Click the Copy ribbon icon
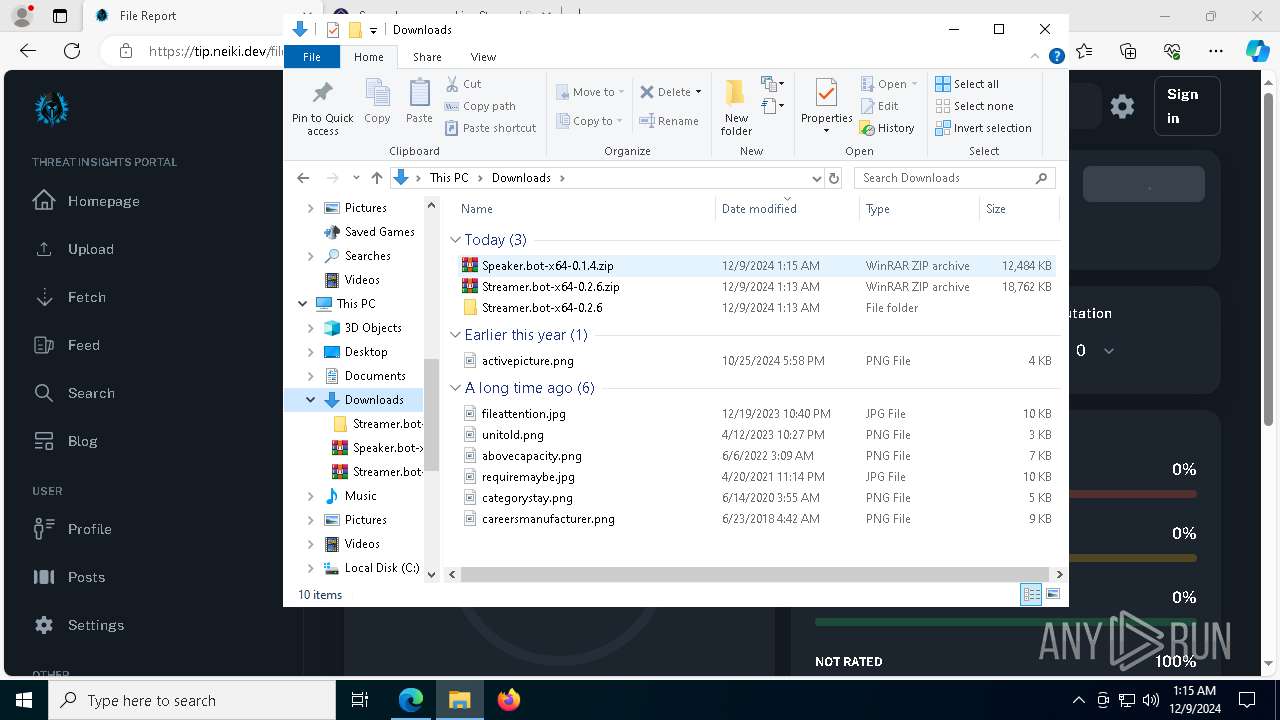1280x720 pixels. 377,102
